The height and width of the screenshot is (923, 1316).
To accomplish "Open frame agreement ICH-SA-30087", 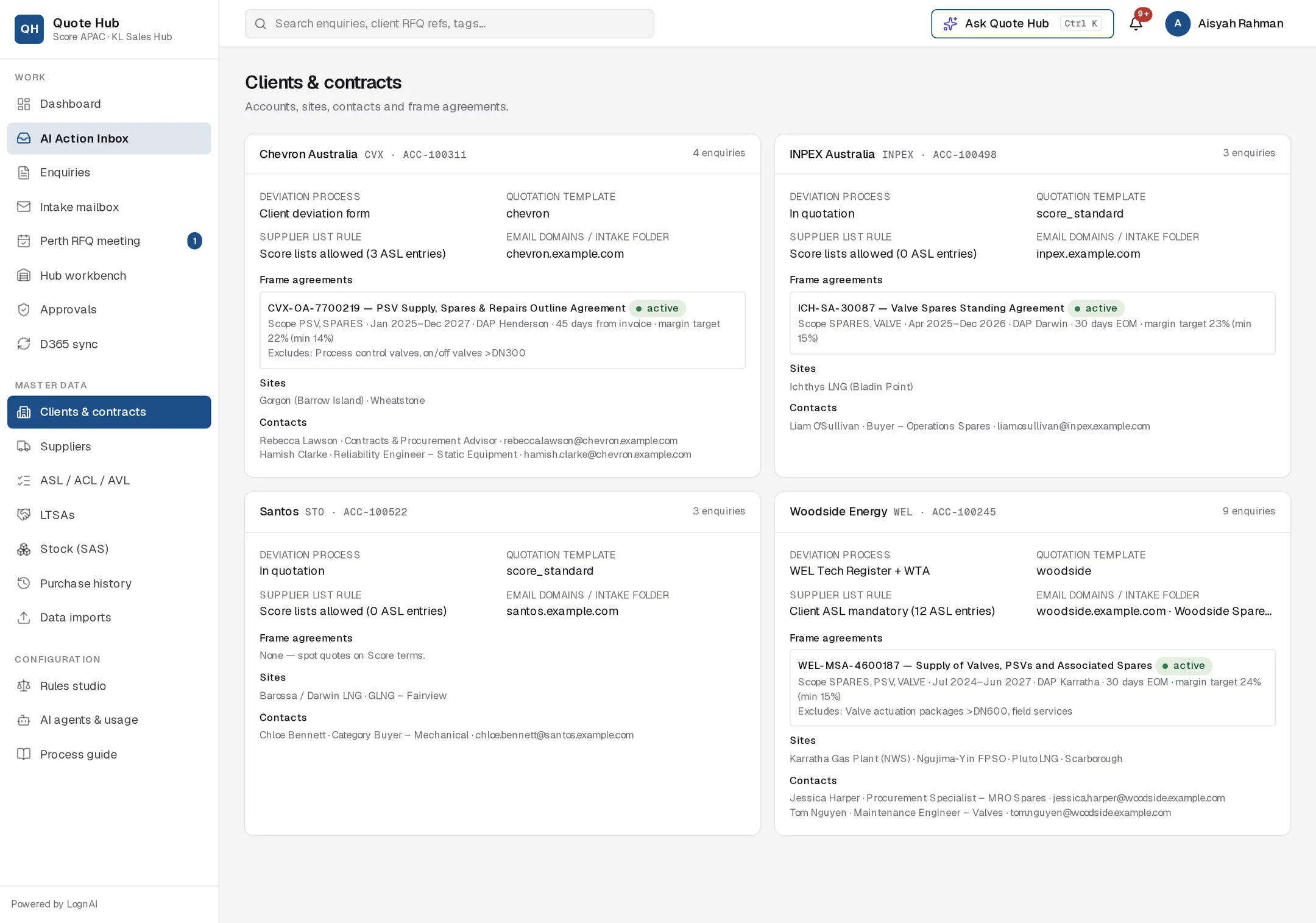I will (x=1033, y=323).
